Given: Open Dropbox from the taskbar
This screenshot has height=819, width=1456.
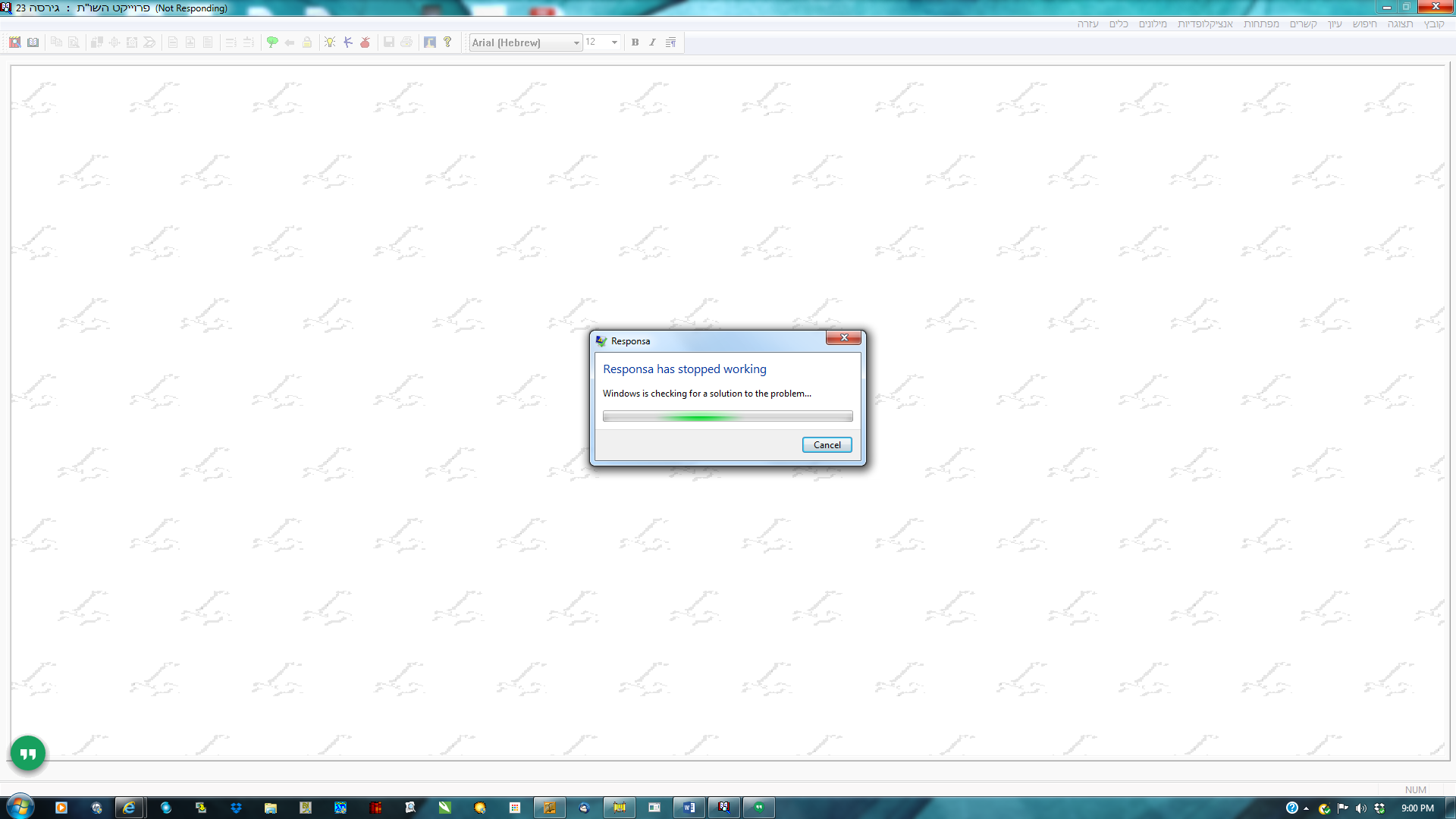Looking at the screenshot, I should point(236,808).
